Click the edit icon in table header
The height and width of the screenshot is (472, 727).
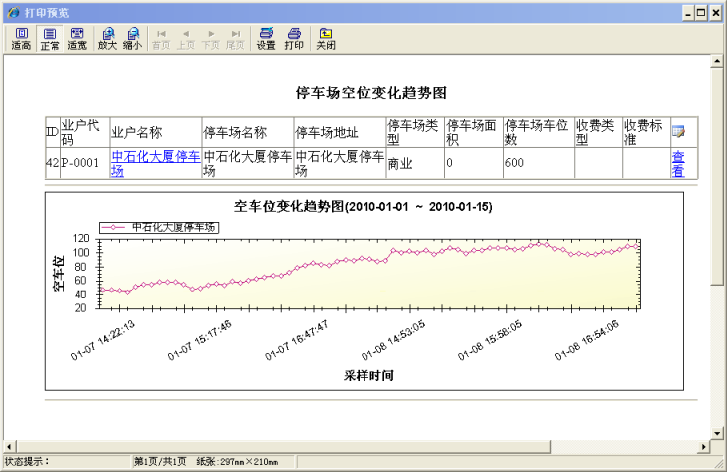coord(678,132)
